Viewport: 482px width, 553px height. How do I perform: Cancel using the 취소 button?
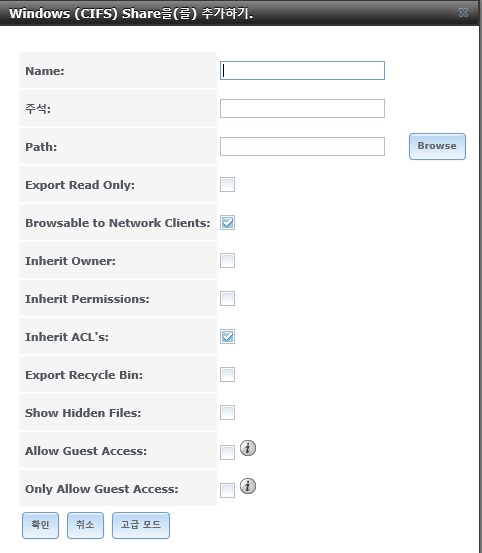[85, 525]
